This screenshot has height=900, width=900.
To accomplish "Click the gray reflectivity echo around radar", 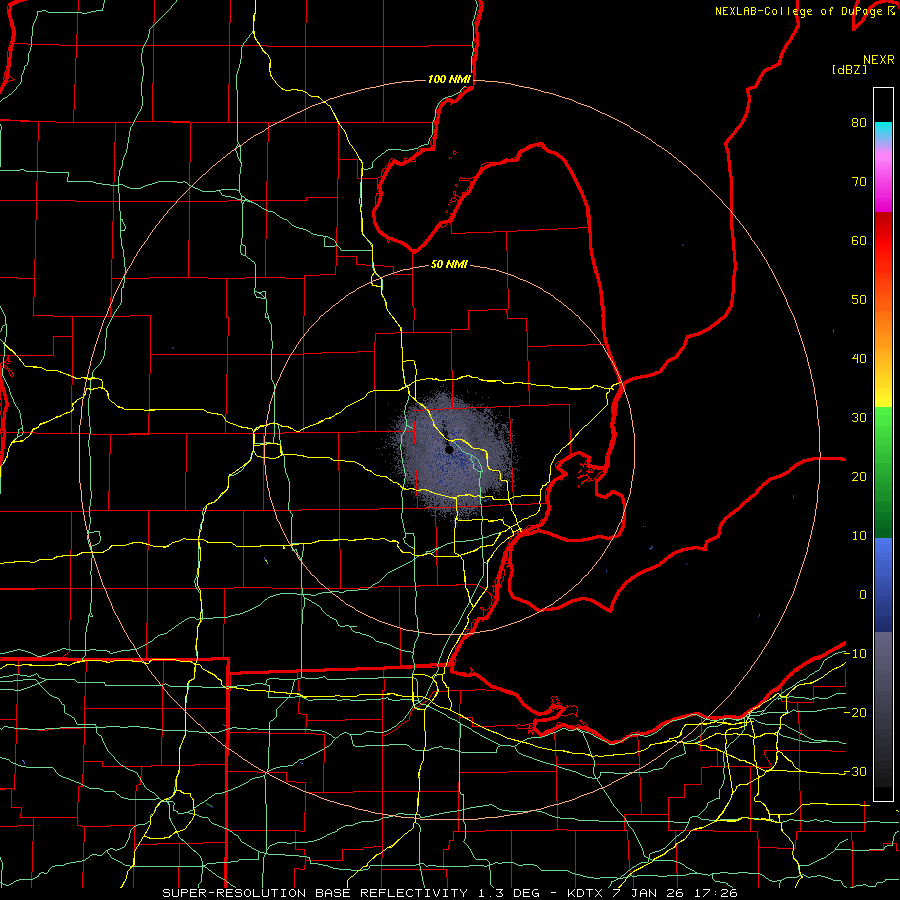I will [x=453, y=453].
